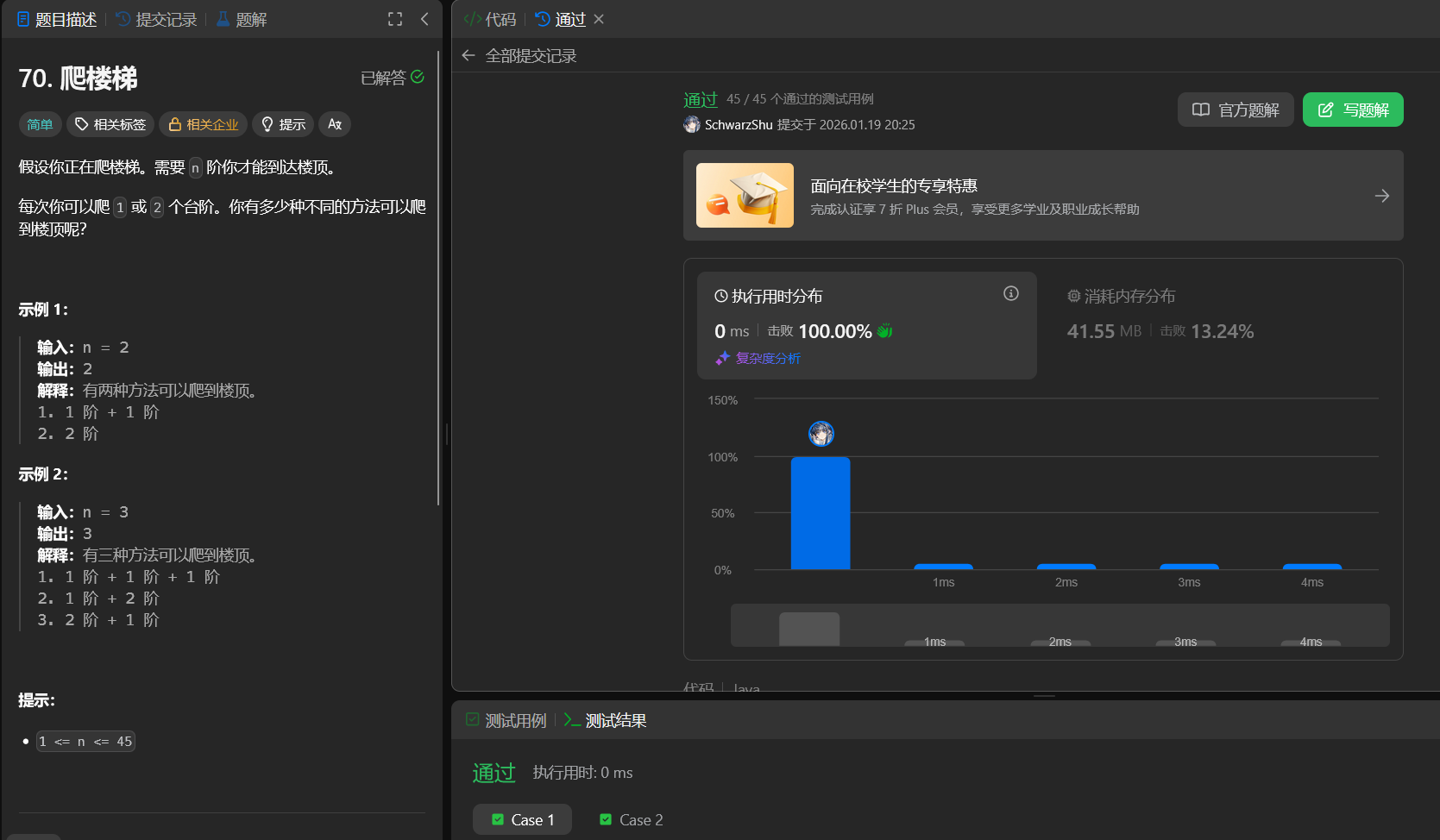Click the chart range slider handle

click(x=808, y=629)
